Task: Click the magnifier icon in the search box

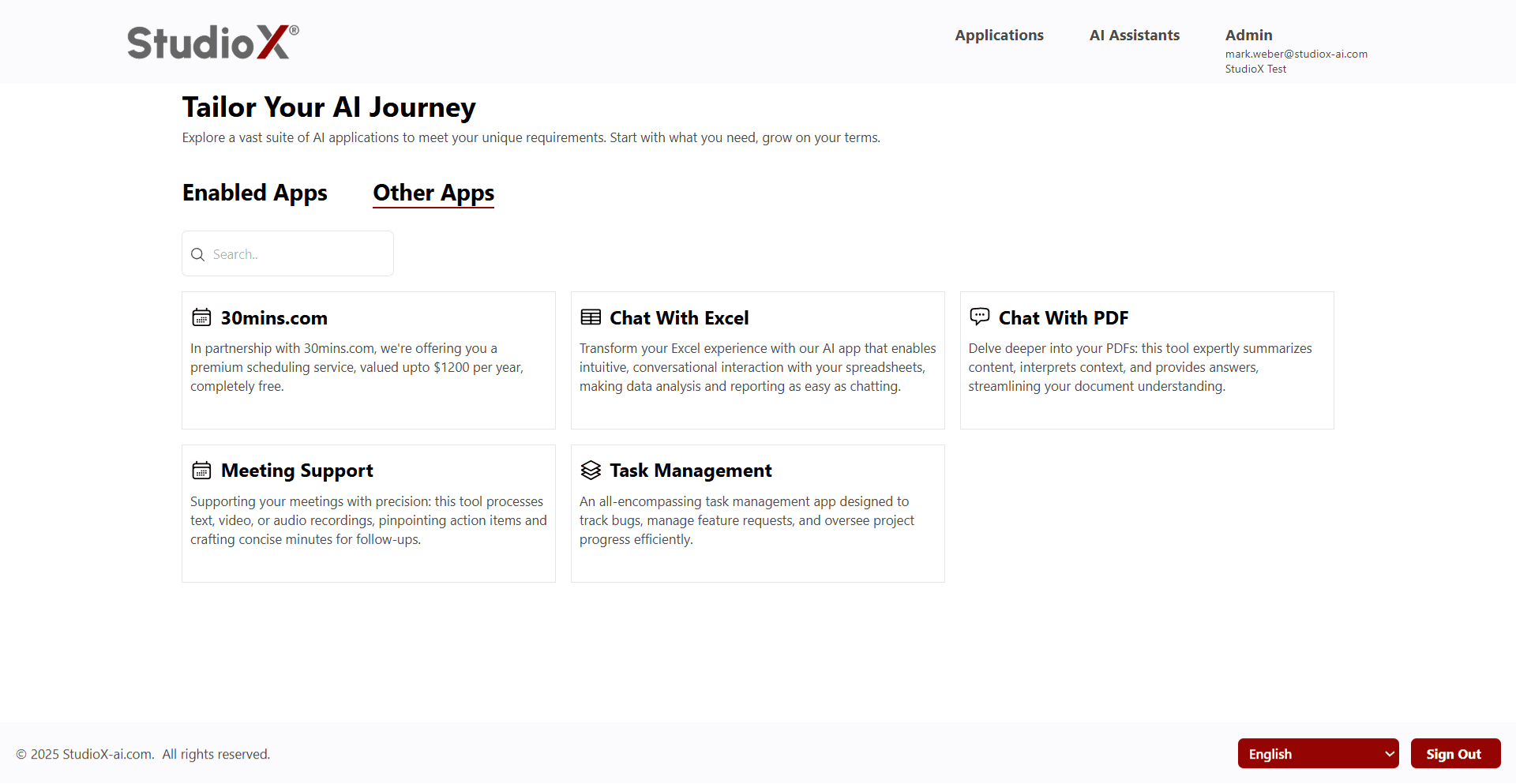Action: (x=198, y=254)
